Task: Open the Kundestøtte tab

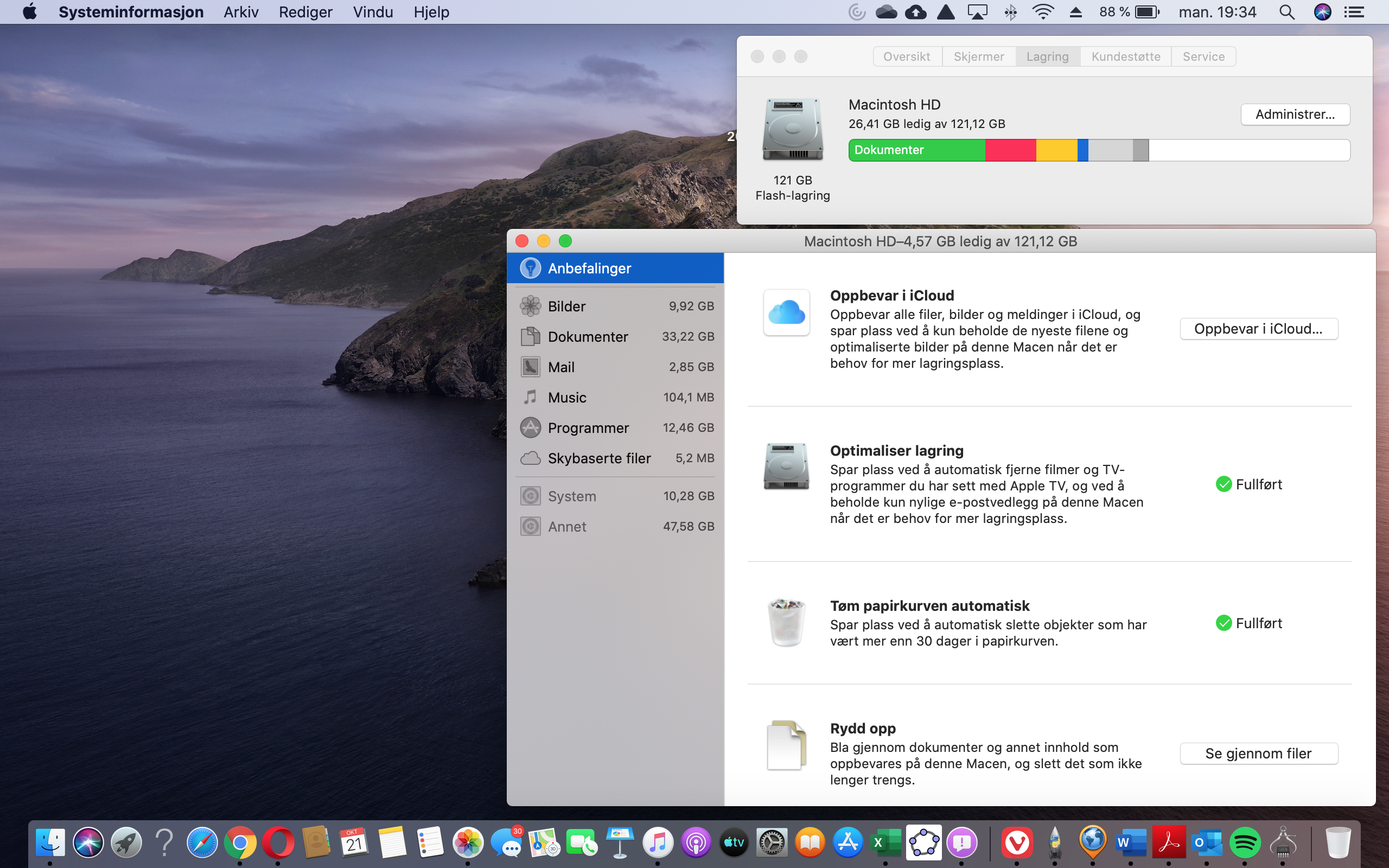Action: coord(1125,56)
